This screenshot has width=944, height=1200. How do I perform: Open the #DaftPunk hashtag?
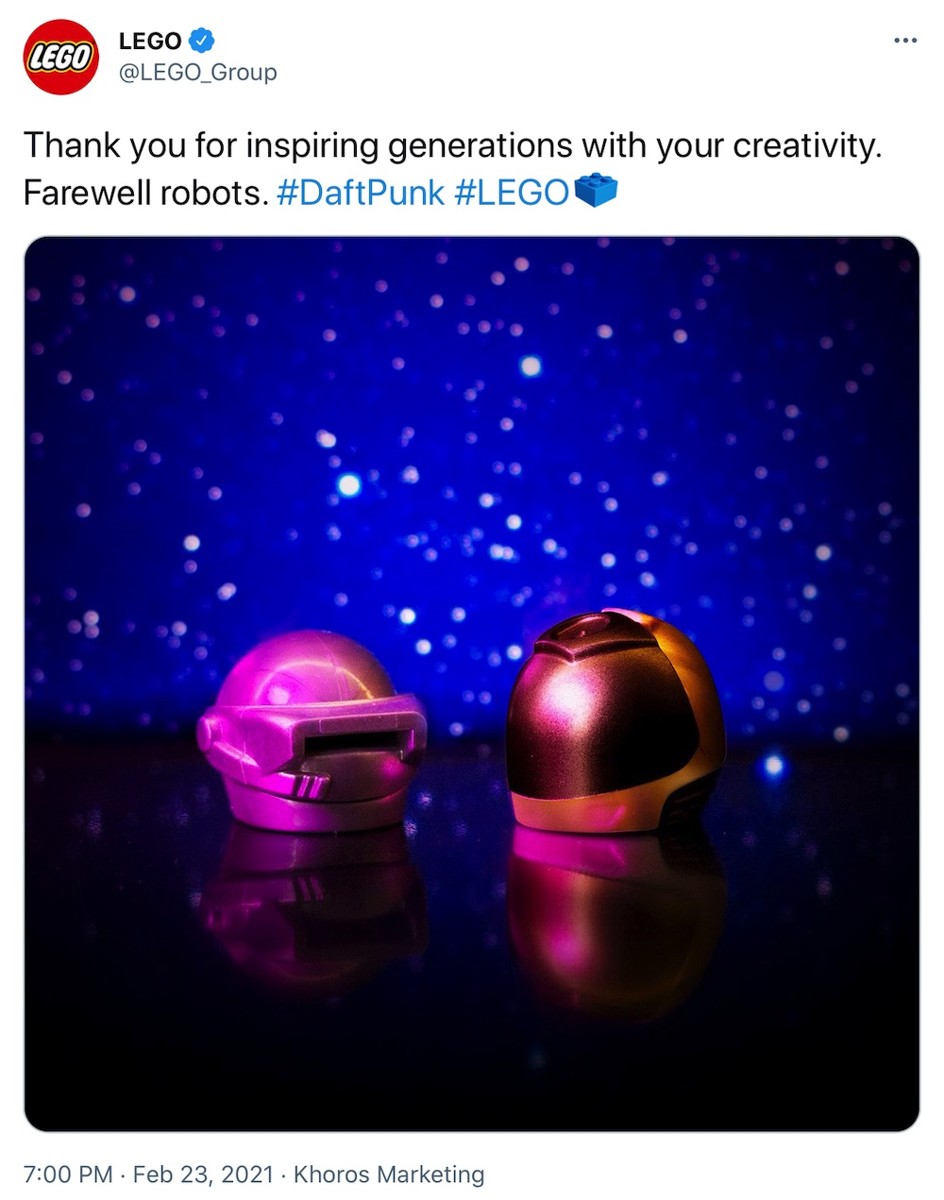360,192
